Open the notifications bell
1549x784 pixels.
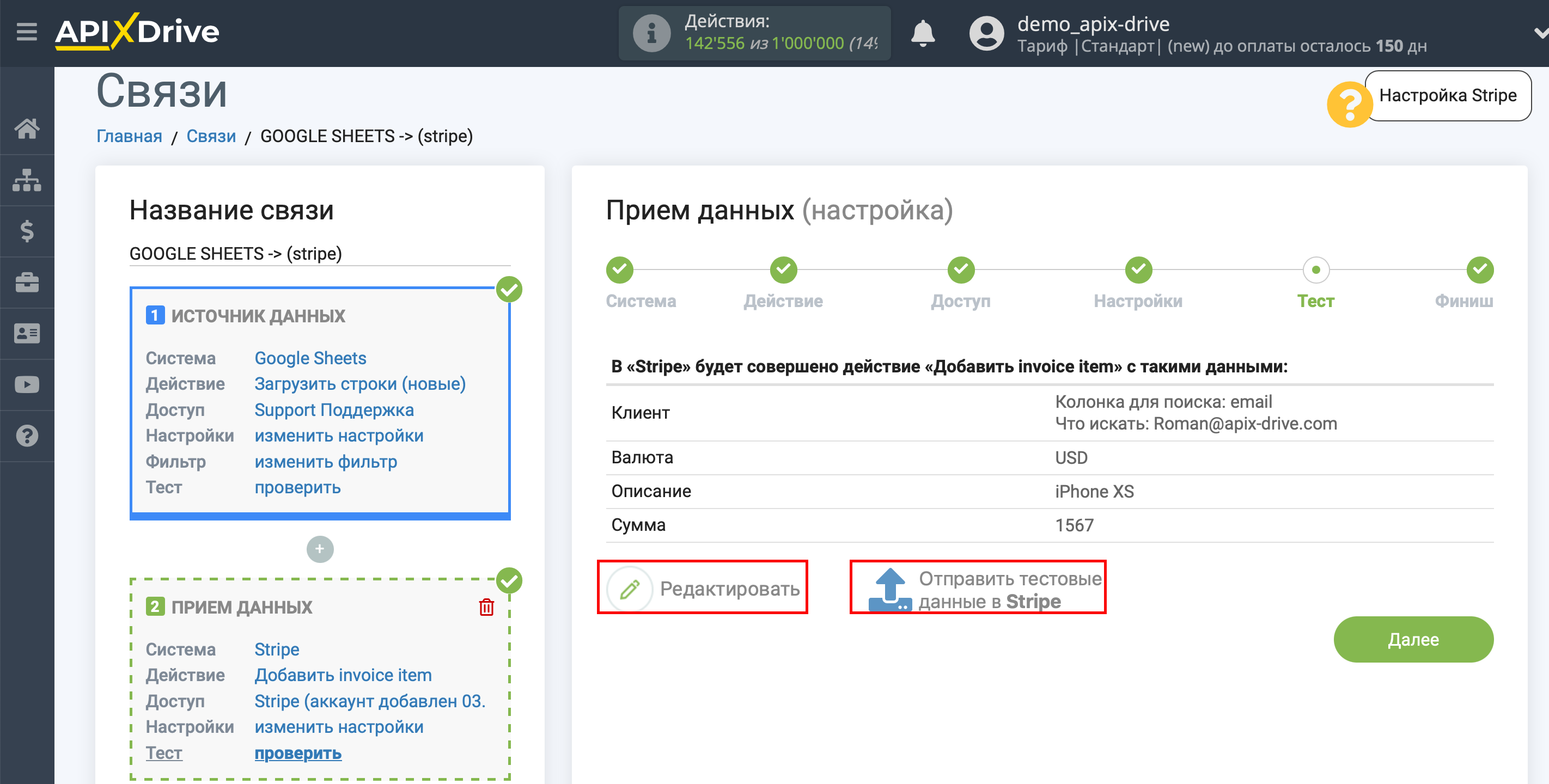(x=923, y=33)
